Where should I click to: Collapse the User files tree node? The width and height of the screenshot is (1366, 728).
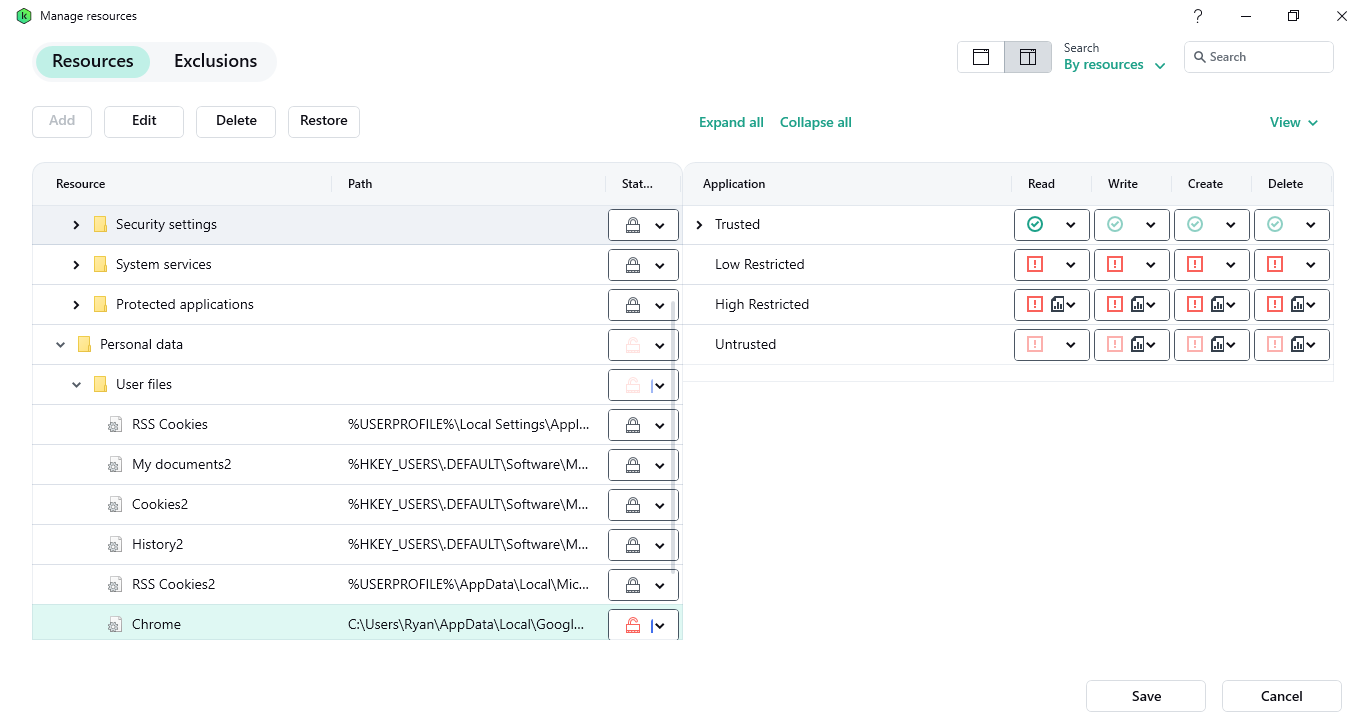pyautogui.click(x=77, y=385)
